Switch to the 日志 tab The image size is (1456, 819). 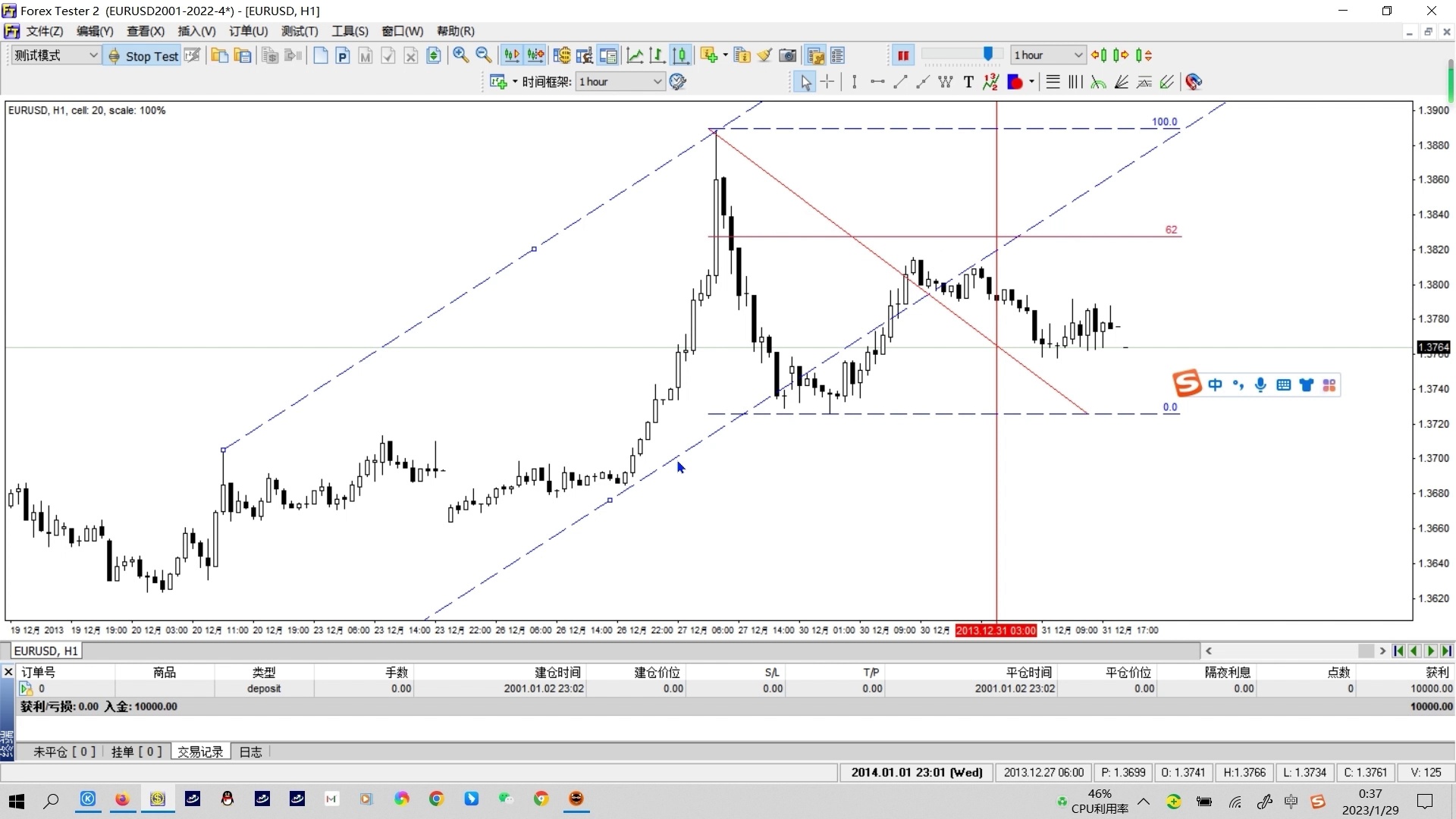point(250,752)
